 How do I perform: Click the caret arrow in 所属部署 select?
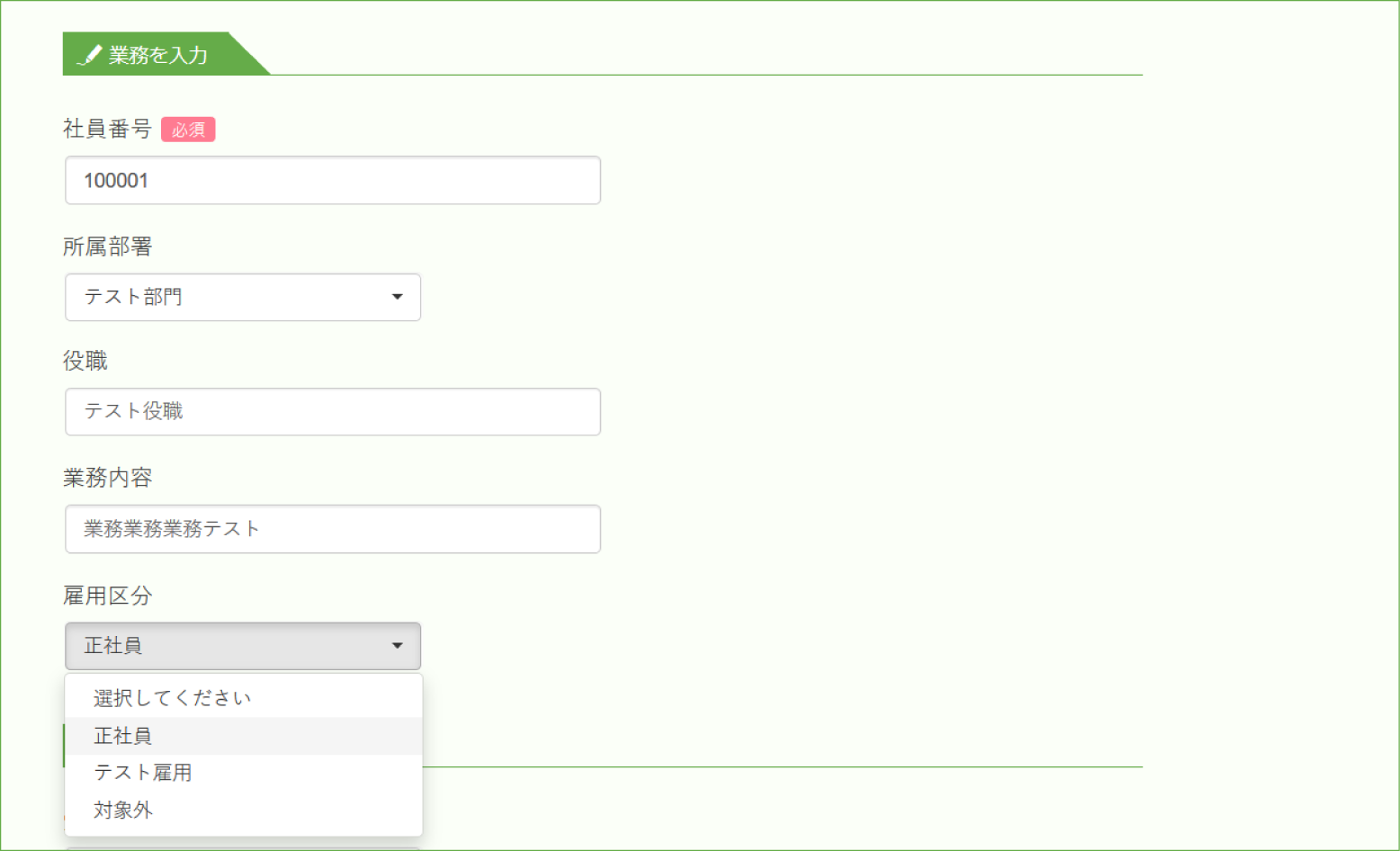(397, 297)
